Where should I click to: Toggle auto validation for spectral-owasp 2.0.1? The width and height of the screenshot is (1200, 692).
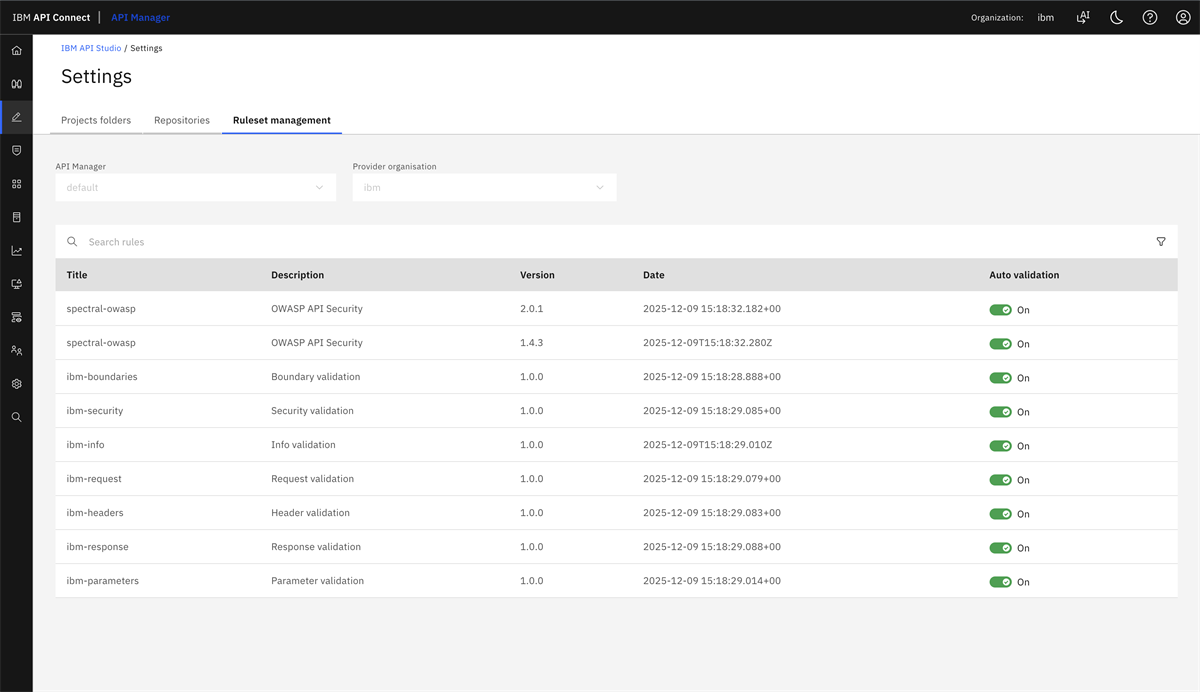point(1000,310)
